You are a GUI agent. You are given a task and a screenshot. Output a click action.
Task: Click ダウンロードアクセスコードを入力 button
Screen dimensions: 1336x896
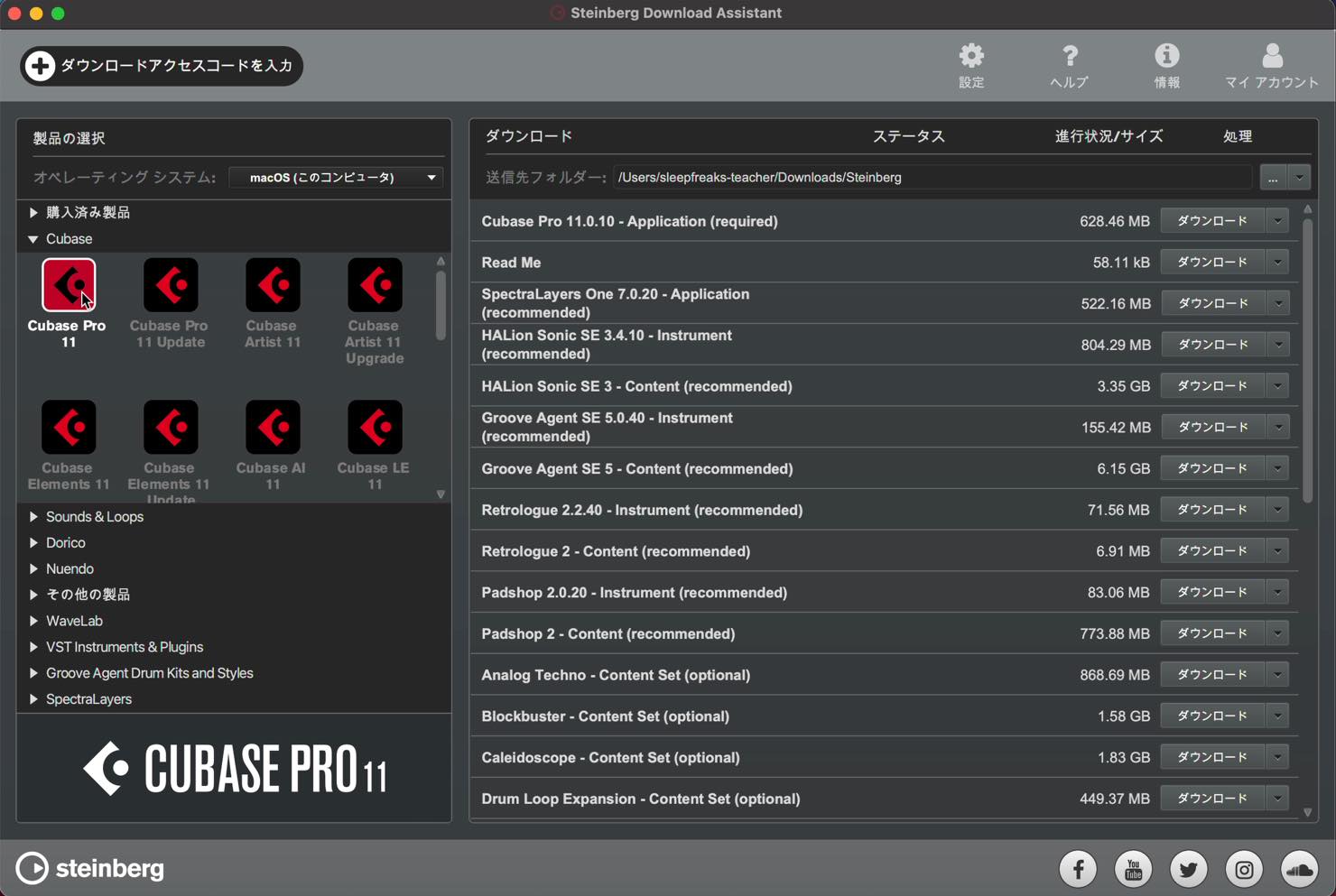pos(162,66)
